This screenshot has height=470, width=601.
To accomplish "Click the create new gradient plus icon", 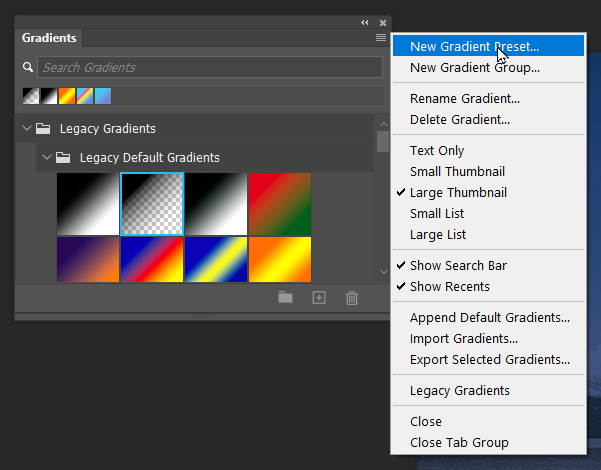I will point(319,297).
